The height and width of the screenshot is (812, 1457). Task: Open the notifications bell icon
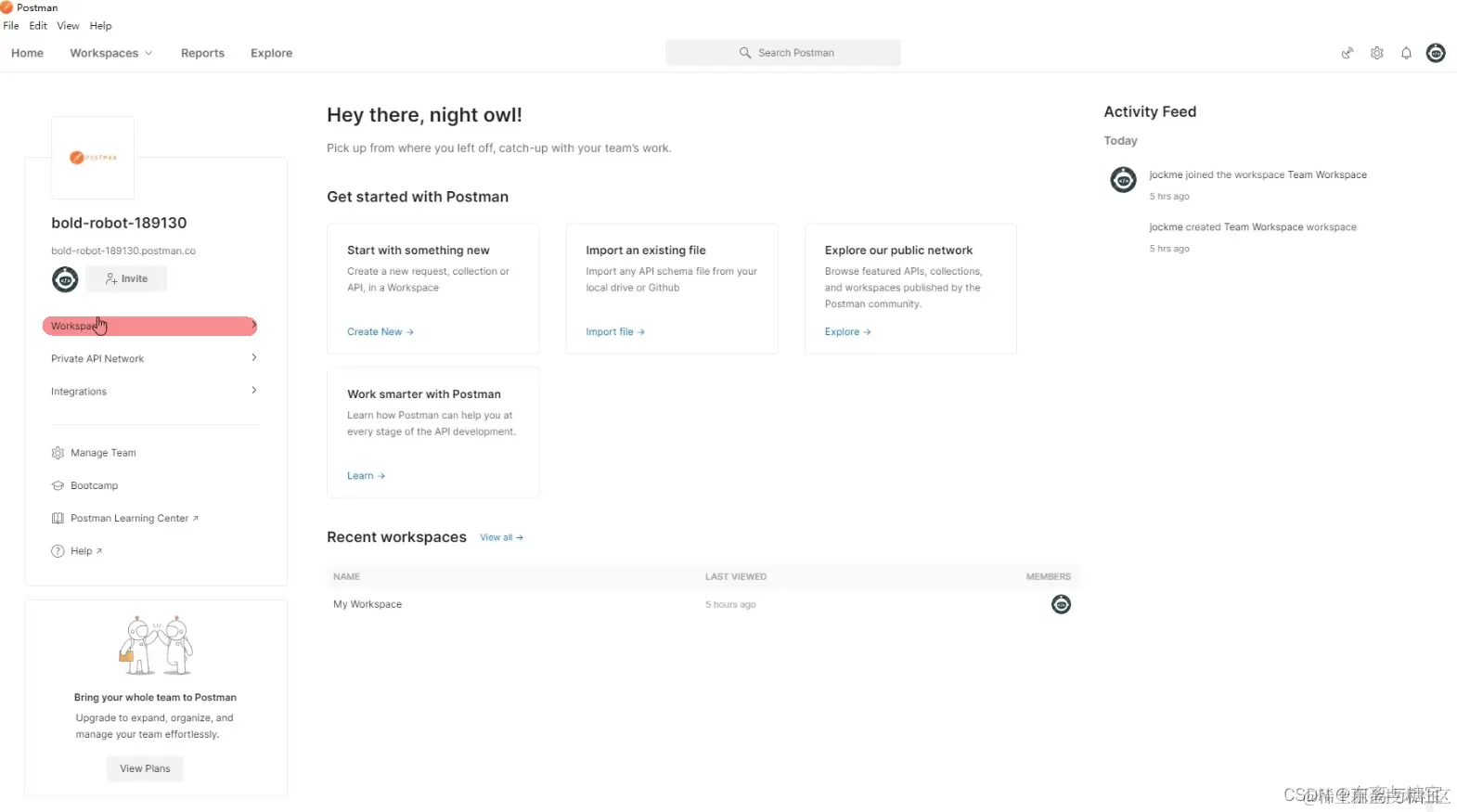[x=1406, y=53]
